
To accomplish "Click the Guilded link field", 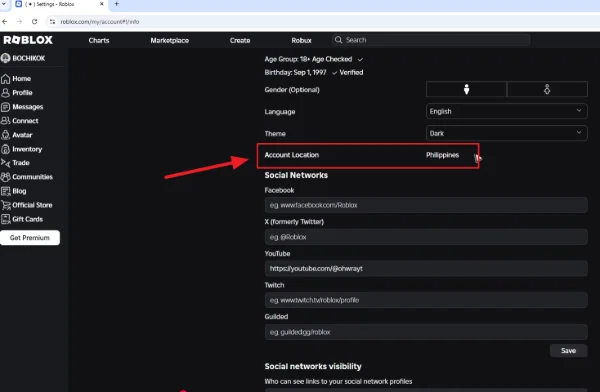I will (426, 332).
